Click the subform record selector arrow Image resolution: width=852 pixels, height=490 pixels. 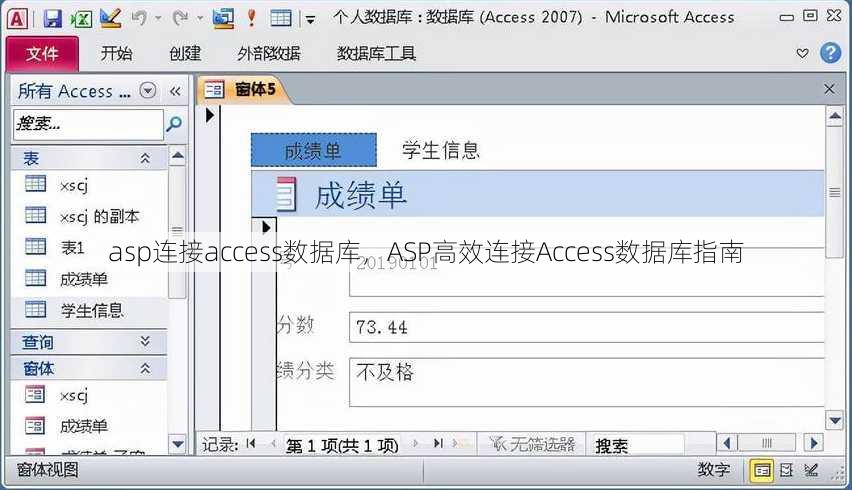pos(266,227)
